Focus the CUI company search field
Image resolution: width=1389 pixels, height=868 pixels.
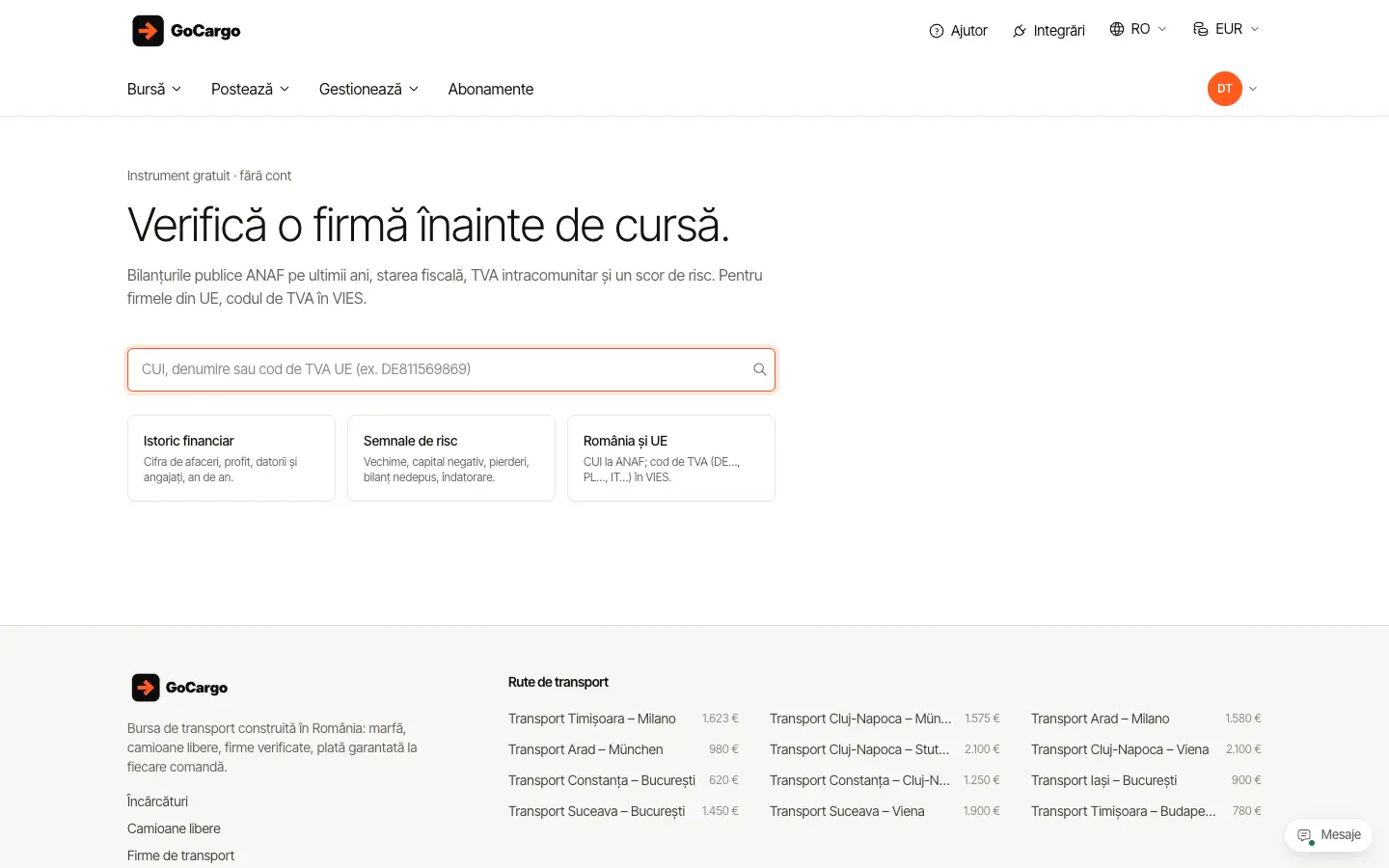pos(451,369)
